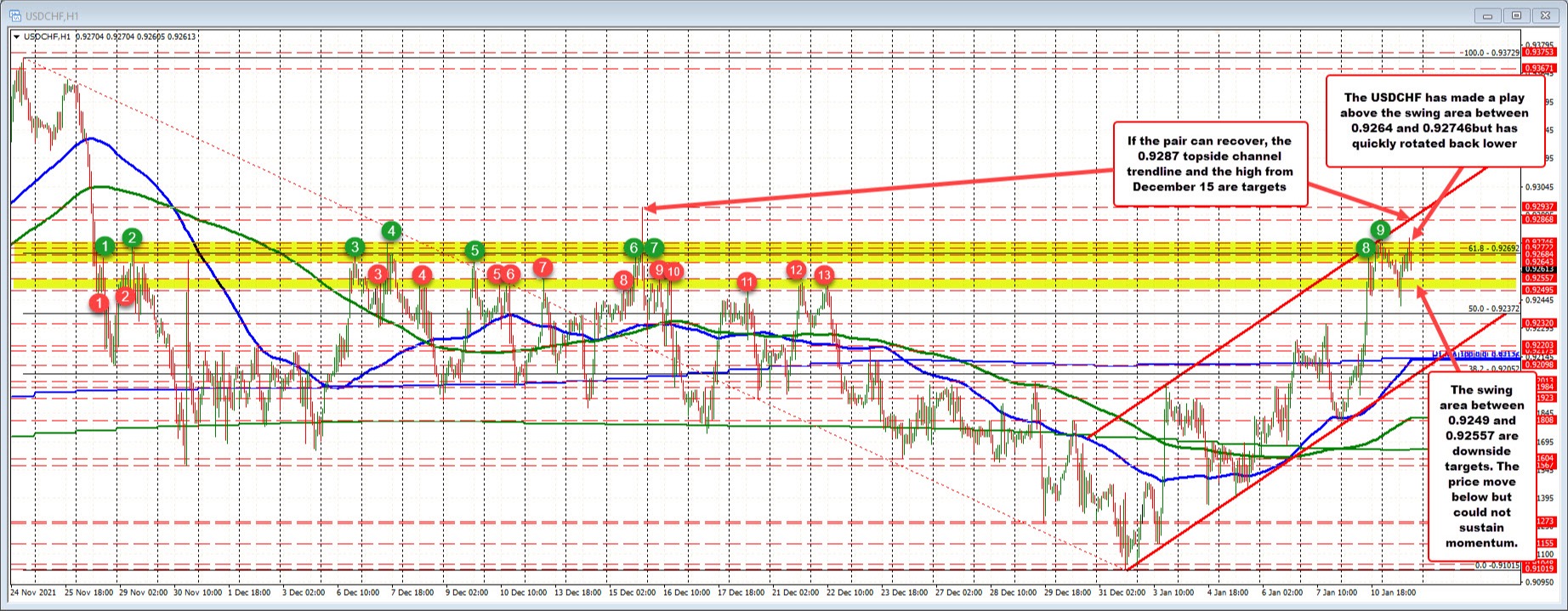Click the 3 Dec 02:00 time label

[x=304, y=592]
